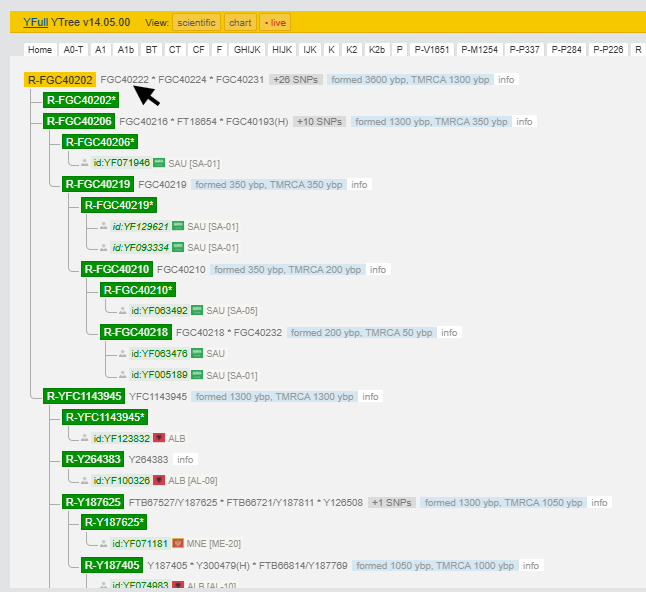Open sample id:YF129621
646x592 pixels.
click(x=140, y=226)
